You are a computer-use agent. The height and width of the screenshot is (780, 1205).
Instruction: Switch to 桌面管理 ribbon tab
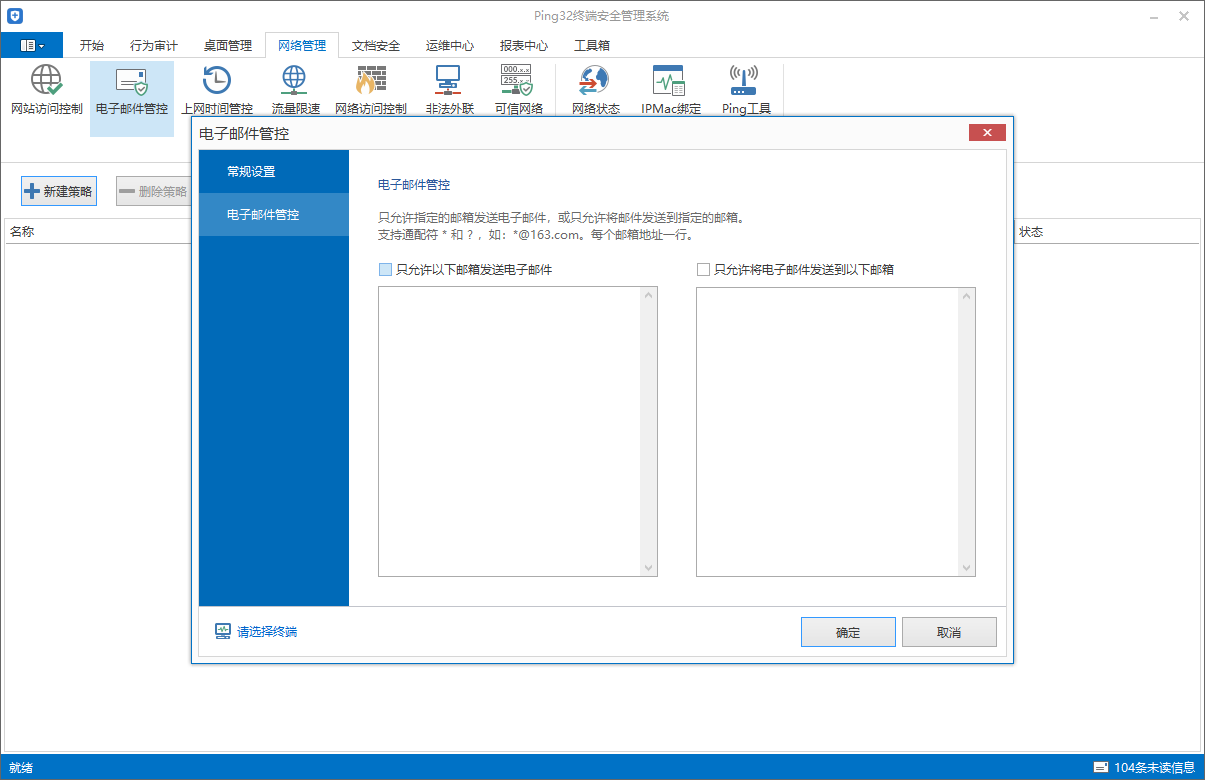[228, 46]
